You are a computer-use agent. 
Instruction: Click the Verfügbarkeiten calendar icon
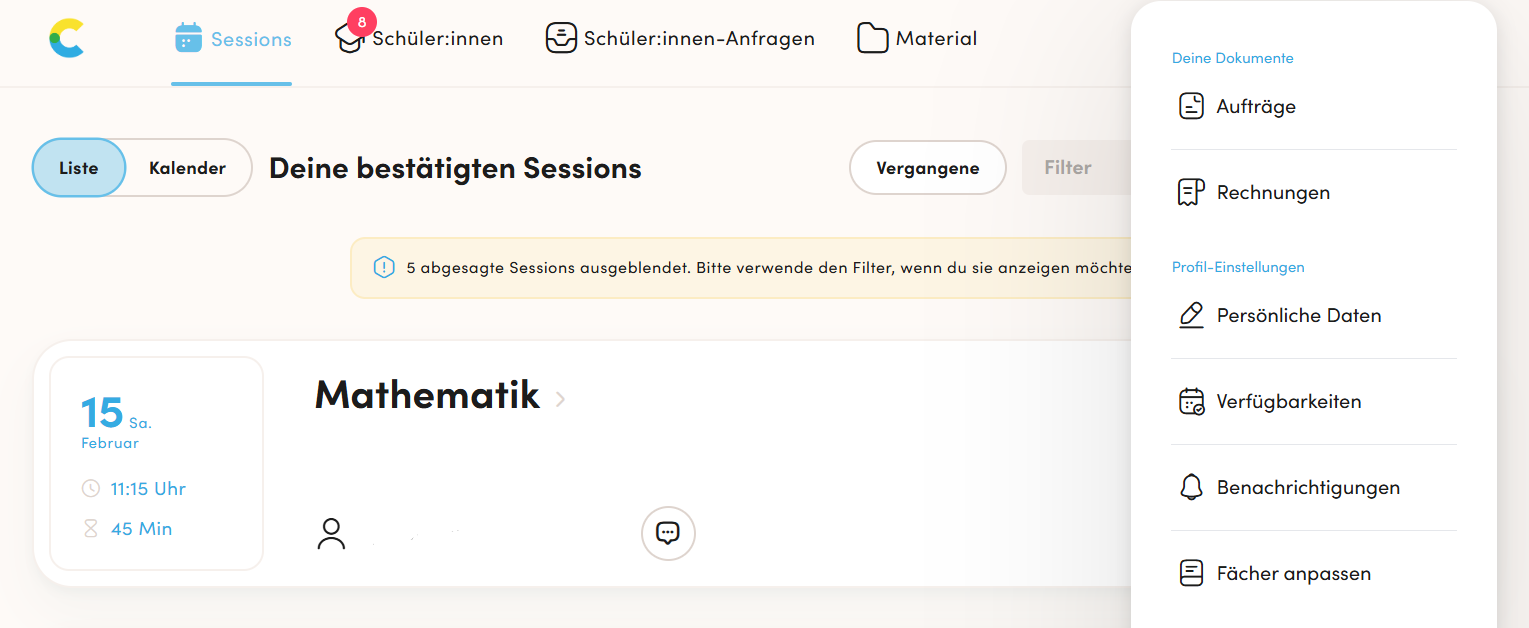coord(1191,401)
